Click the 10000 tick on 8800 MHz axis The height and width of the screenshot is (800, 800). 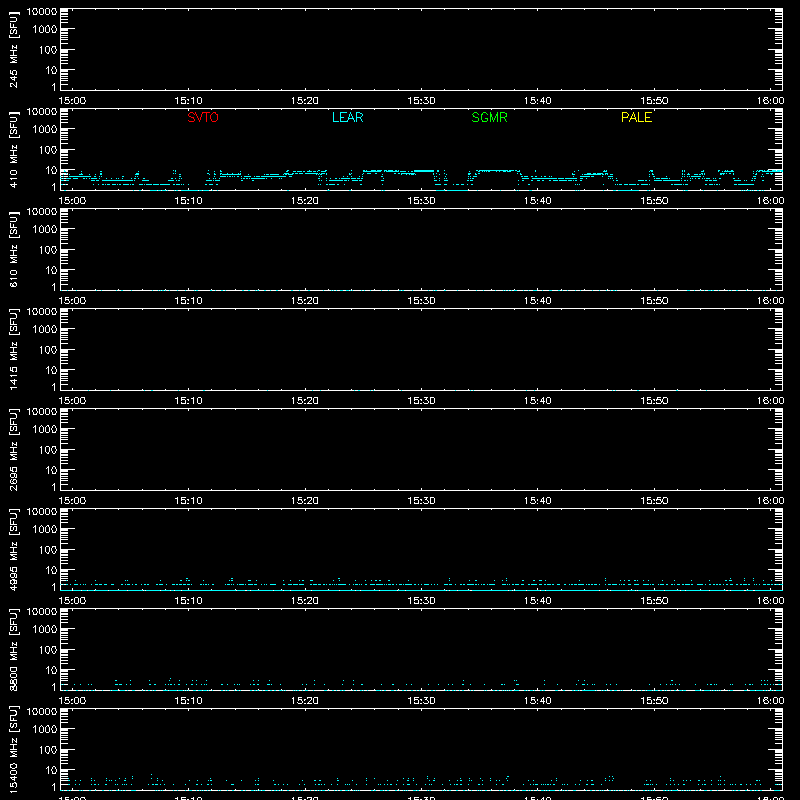click(42, 612)
